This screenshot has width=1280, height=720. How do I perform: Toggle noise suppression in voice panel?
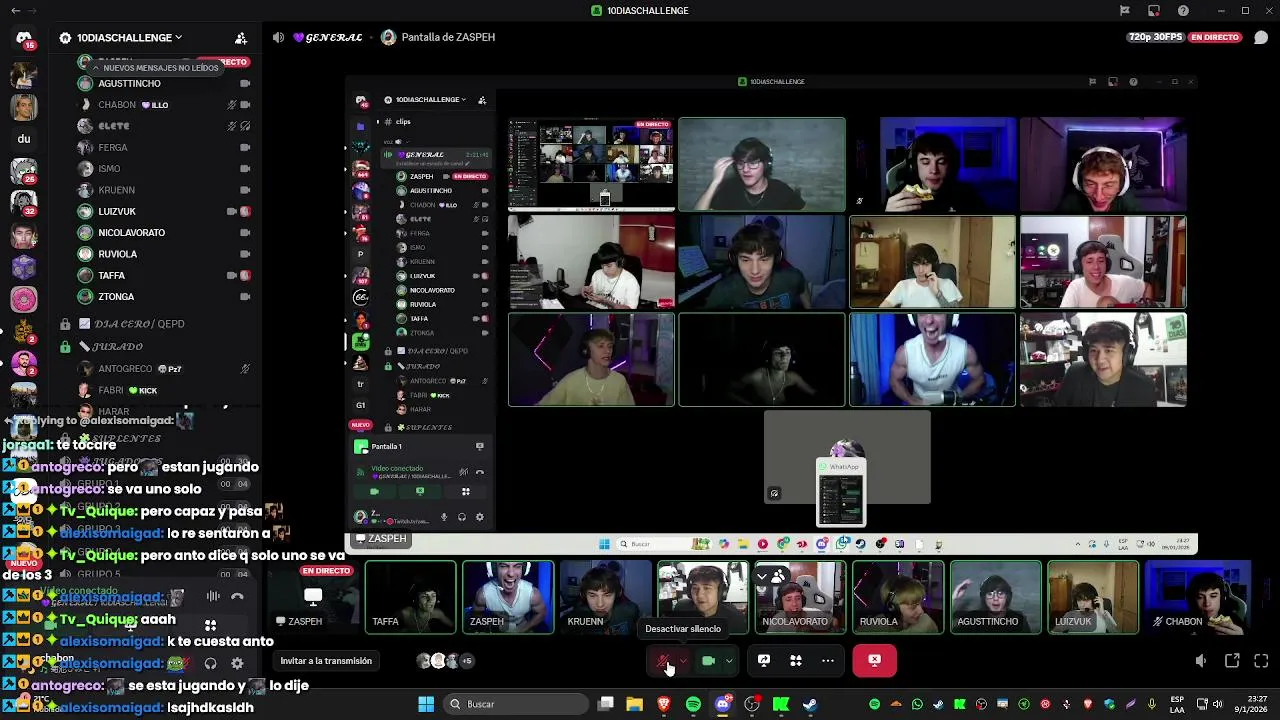coord(213,596)
